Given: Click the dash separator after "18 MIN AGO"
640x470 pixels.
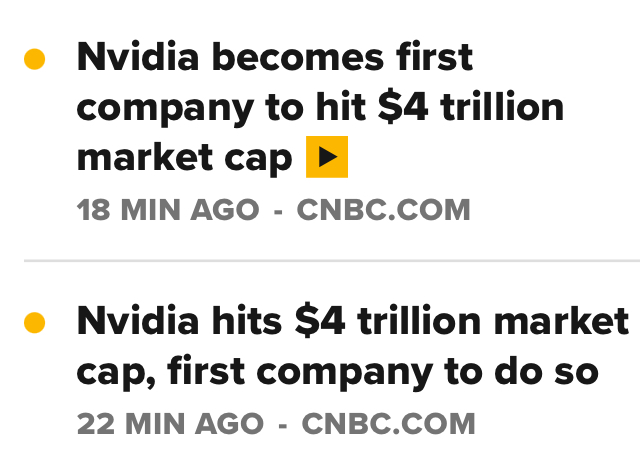Looking at the screenshot, I should coord(278,211).
